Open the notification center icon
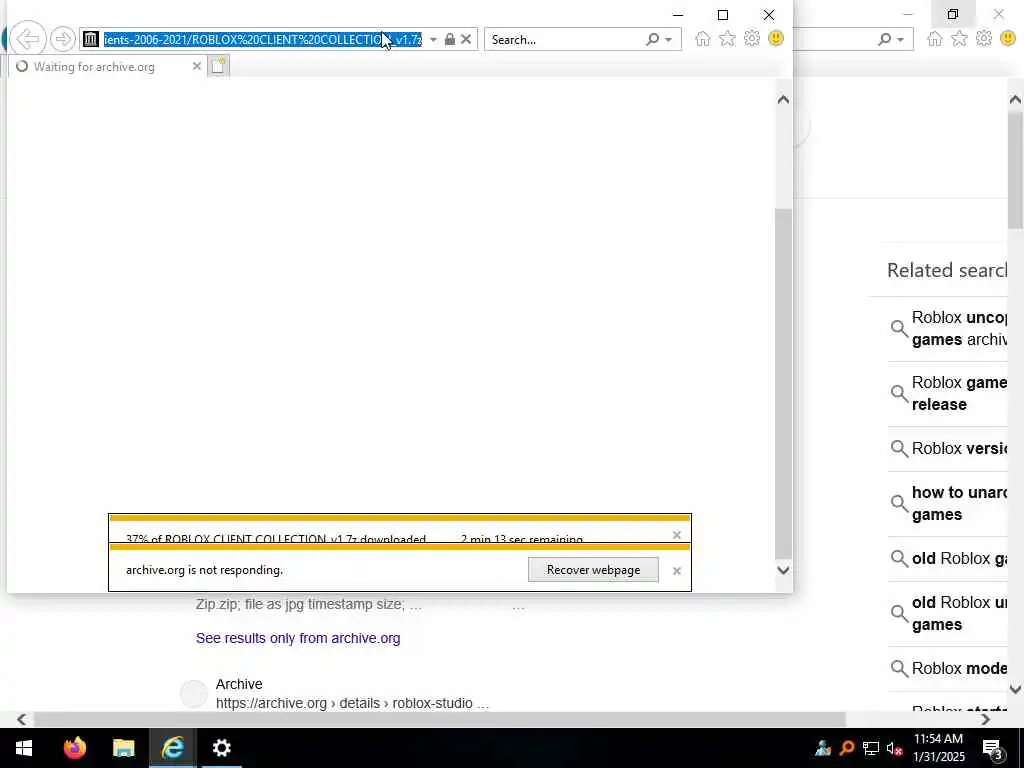The width and height of the screenshot is (1024, 768). (x=992, y=748)
